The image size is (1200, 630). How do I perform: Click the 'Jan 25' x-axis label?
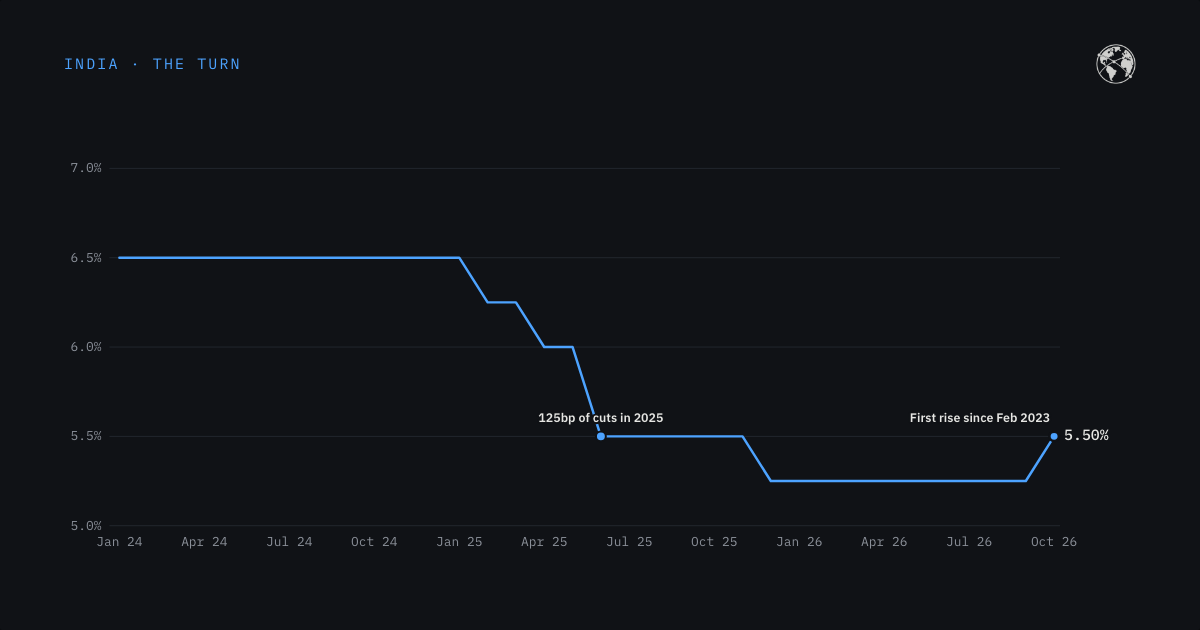pos(459,542)
